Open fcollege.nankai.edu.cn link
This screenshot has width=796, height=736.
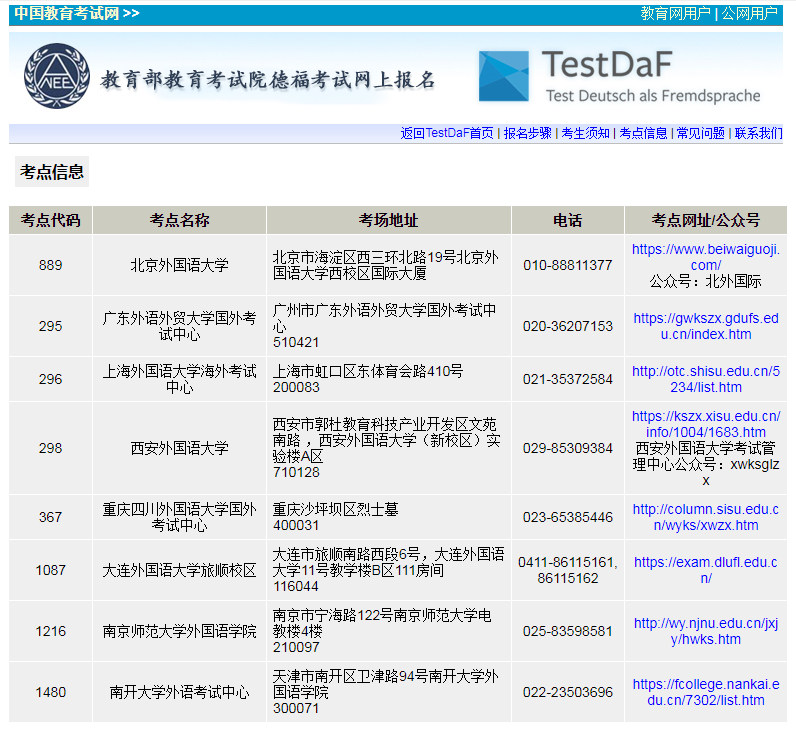click(706, 692)
